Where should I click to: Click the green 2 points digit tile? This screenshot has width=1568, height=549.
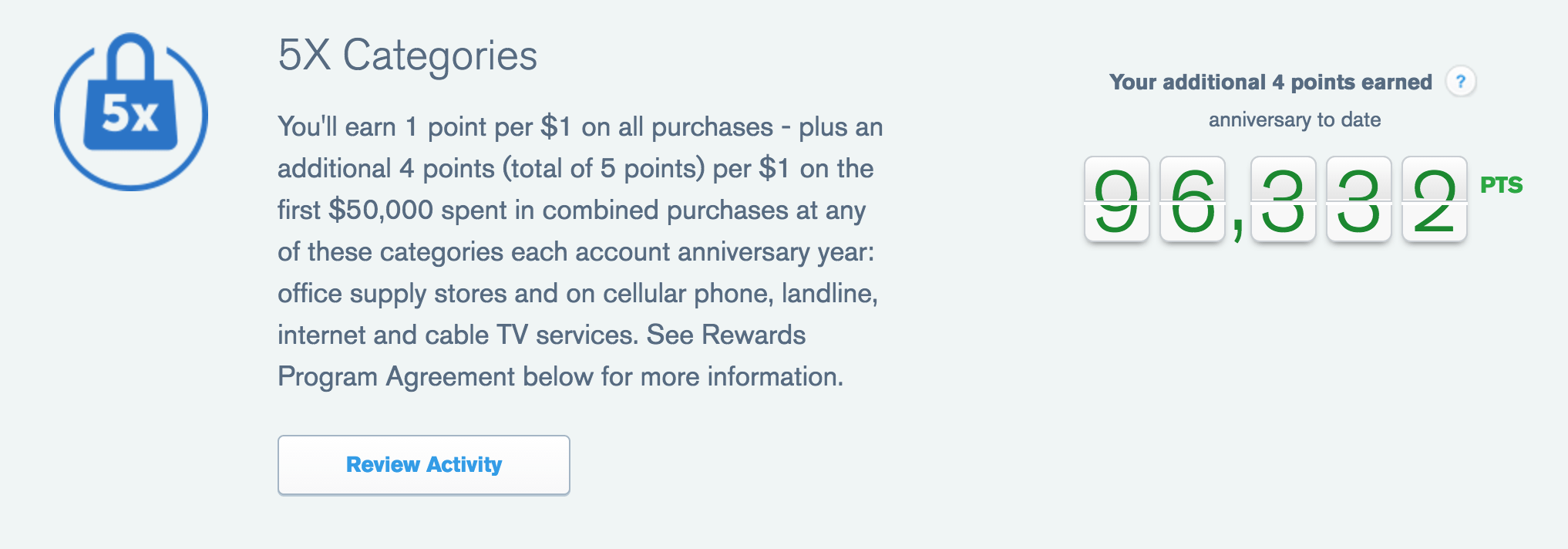1434,200
